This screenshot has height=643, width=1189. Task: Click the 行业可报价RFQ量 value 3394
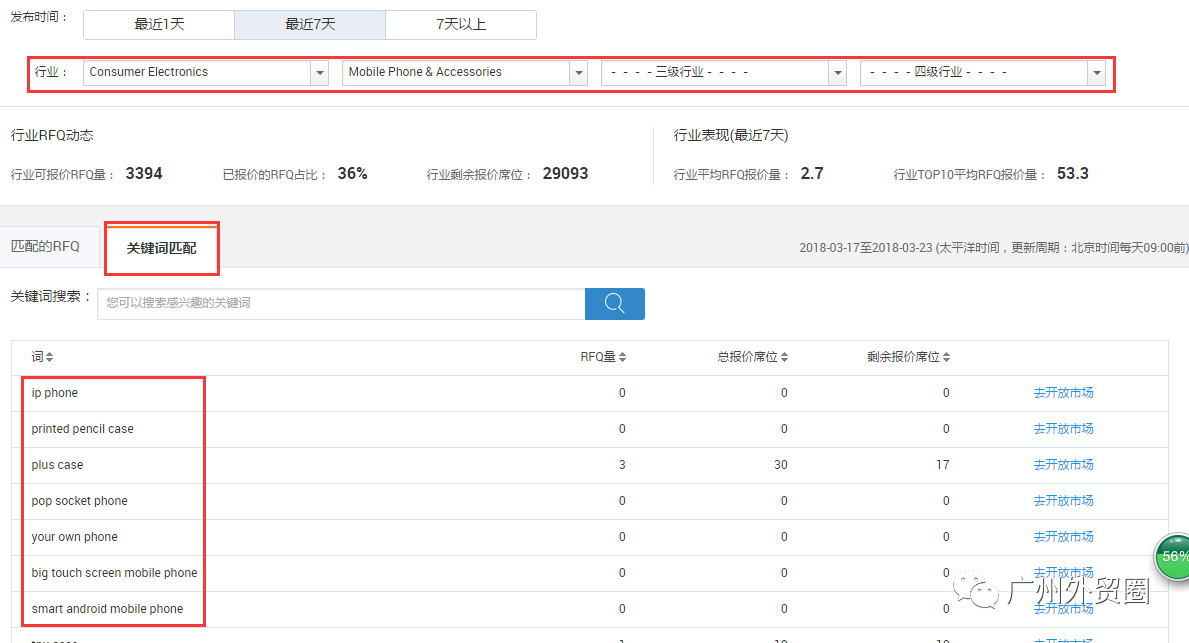tap(144, 174)
